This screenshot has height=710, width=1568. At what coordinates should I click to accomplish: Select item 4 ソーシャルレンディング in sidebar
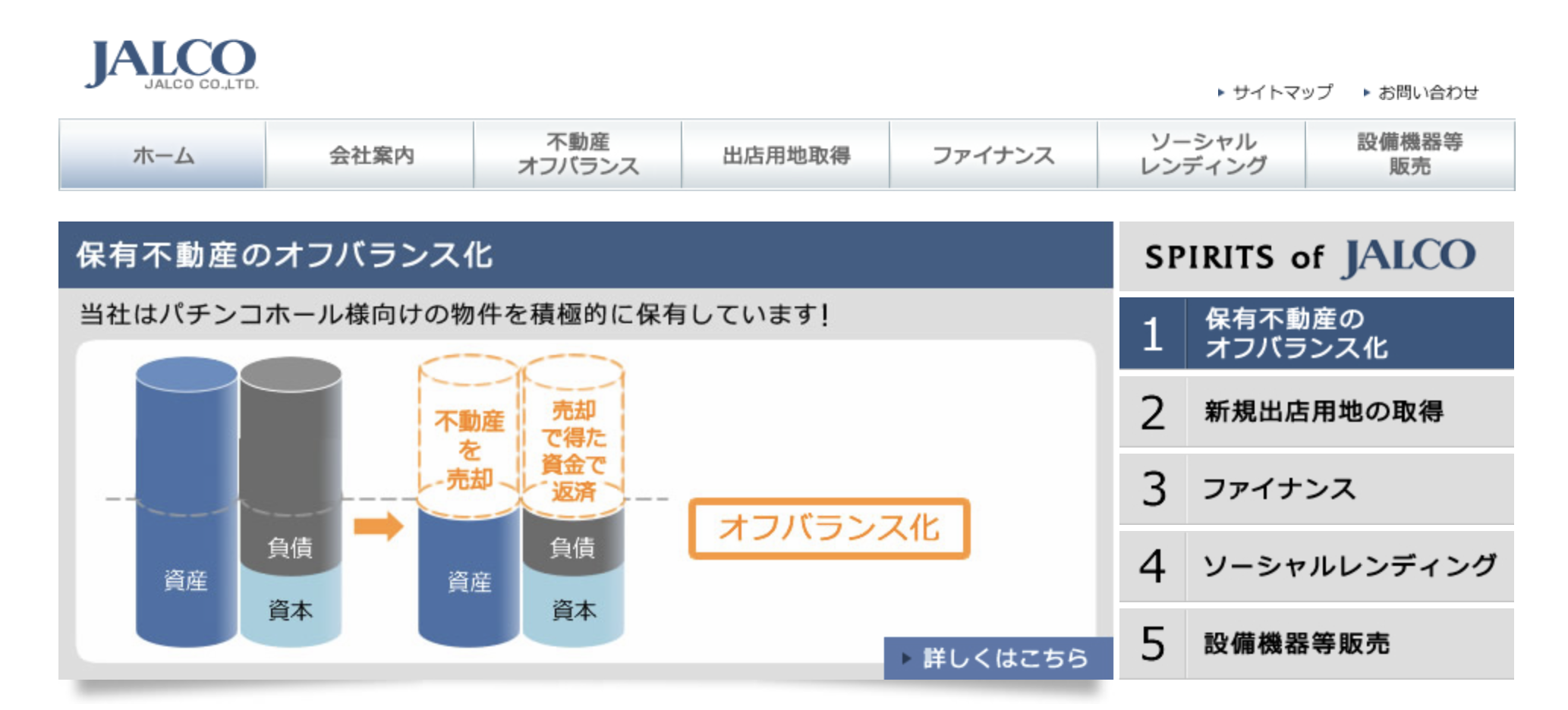tap(1317, 567)
